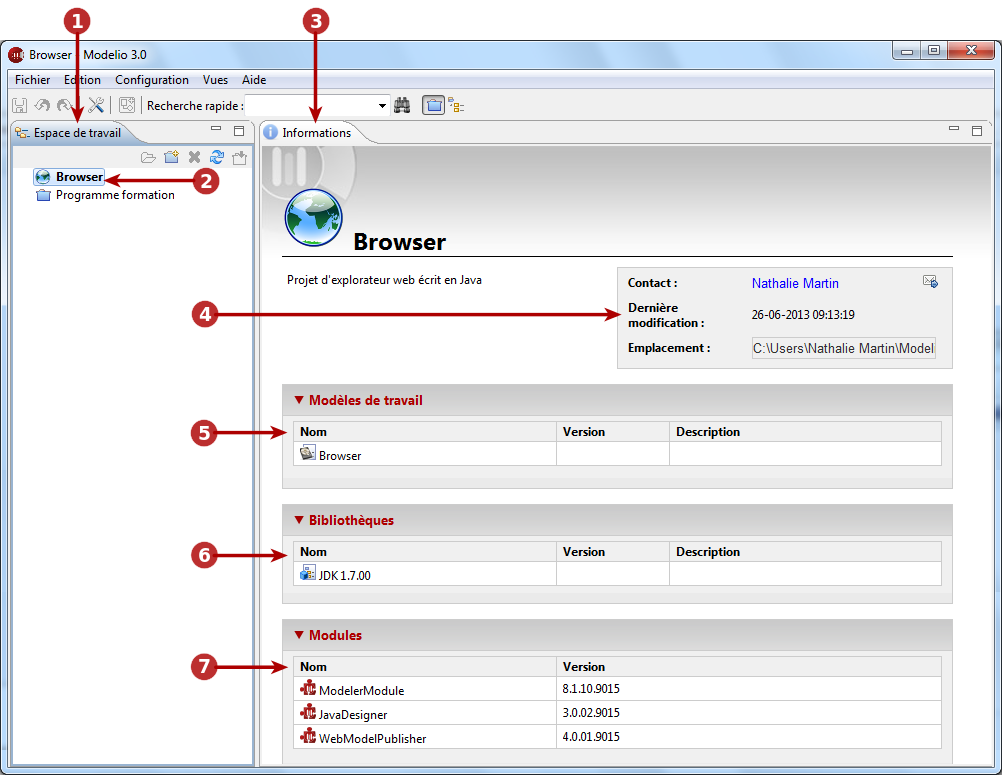
Task: Click the delete project X icon
Action: (194, 157)
